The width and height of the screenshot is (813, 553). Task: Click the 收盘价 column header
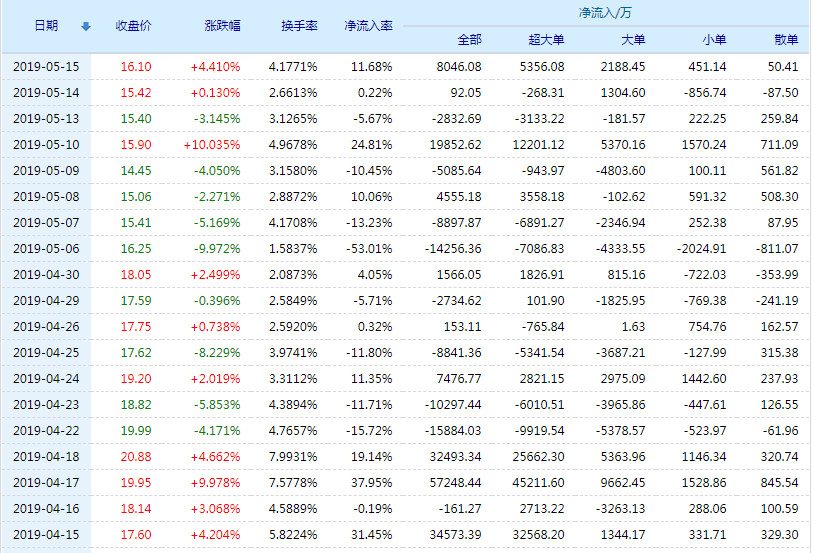click(x=133, y=26)
